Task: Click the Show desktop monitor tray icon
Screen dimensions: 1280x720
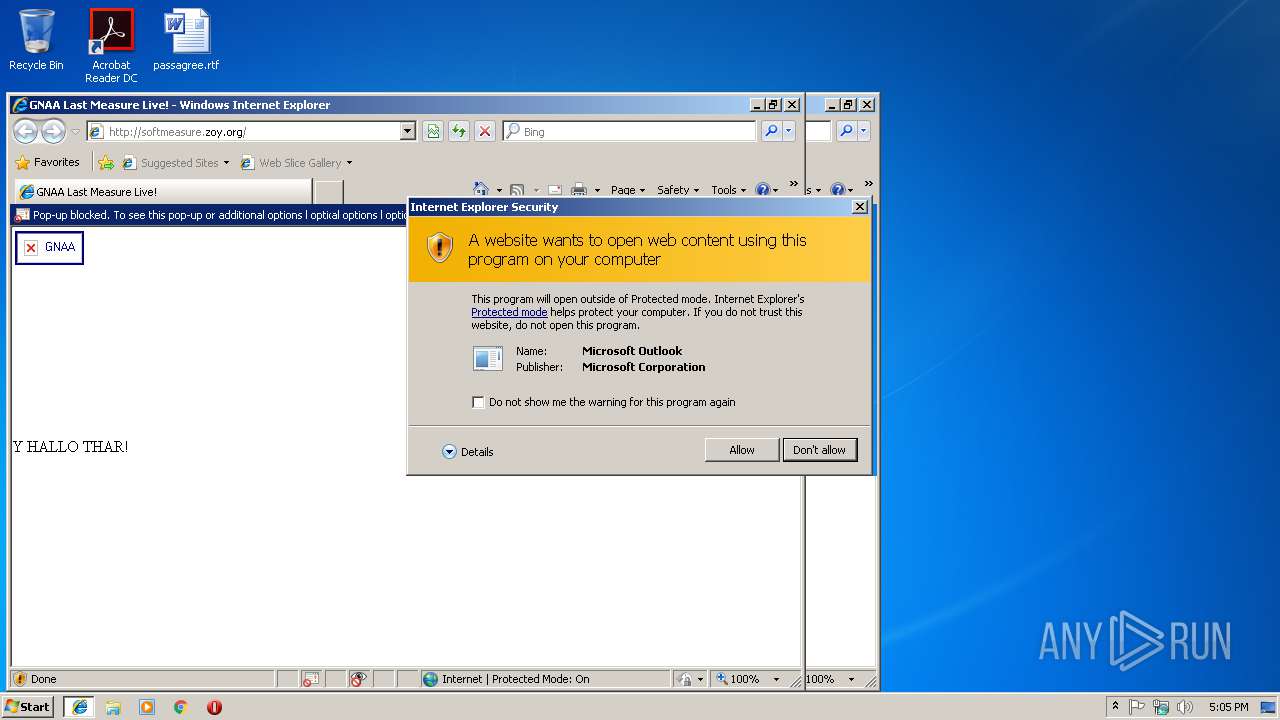Action: (1269, 707)
